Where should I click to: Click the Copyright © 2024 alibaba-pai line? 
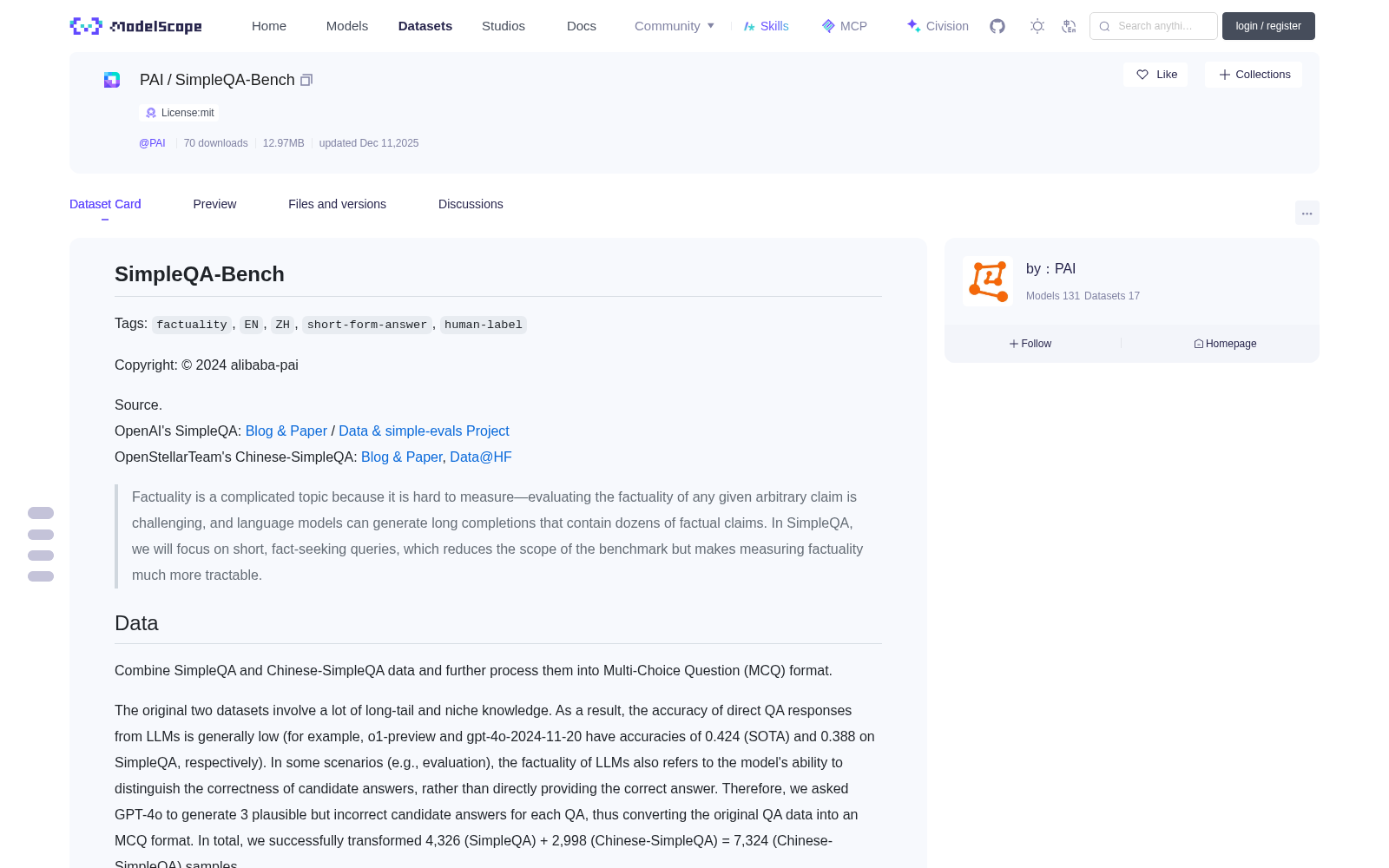pyautogui.click(x=207, y=365)
